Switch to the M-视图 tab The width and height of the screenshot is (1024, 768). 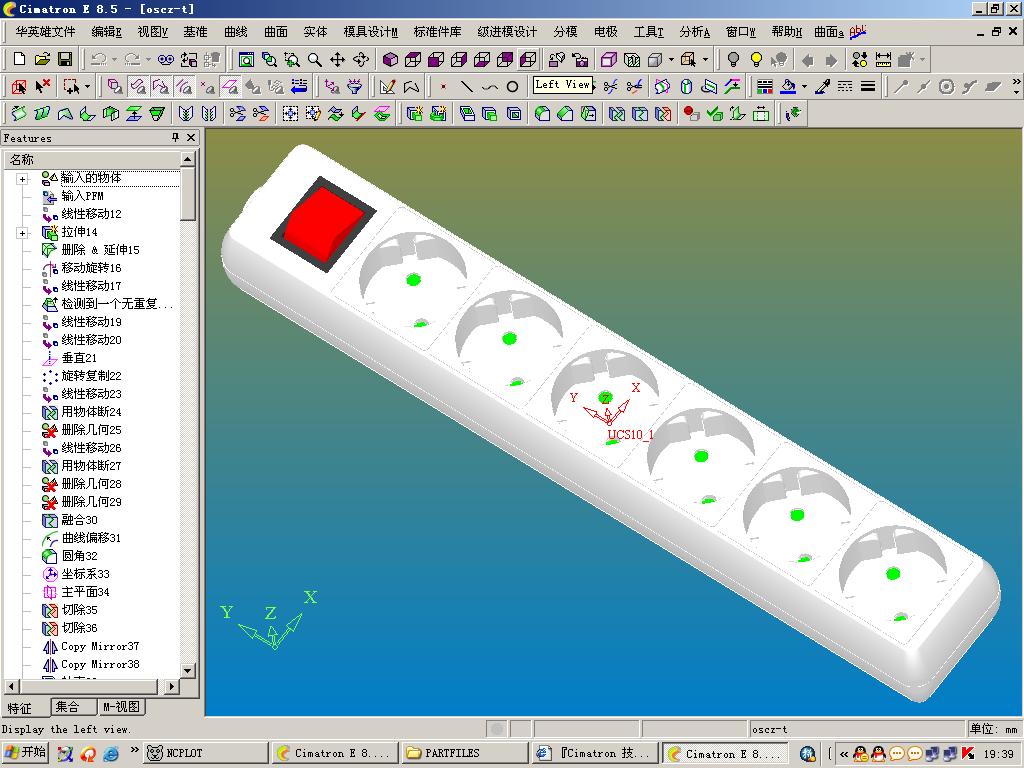tap(121, 707)
